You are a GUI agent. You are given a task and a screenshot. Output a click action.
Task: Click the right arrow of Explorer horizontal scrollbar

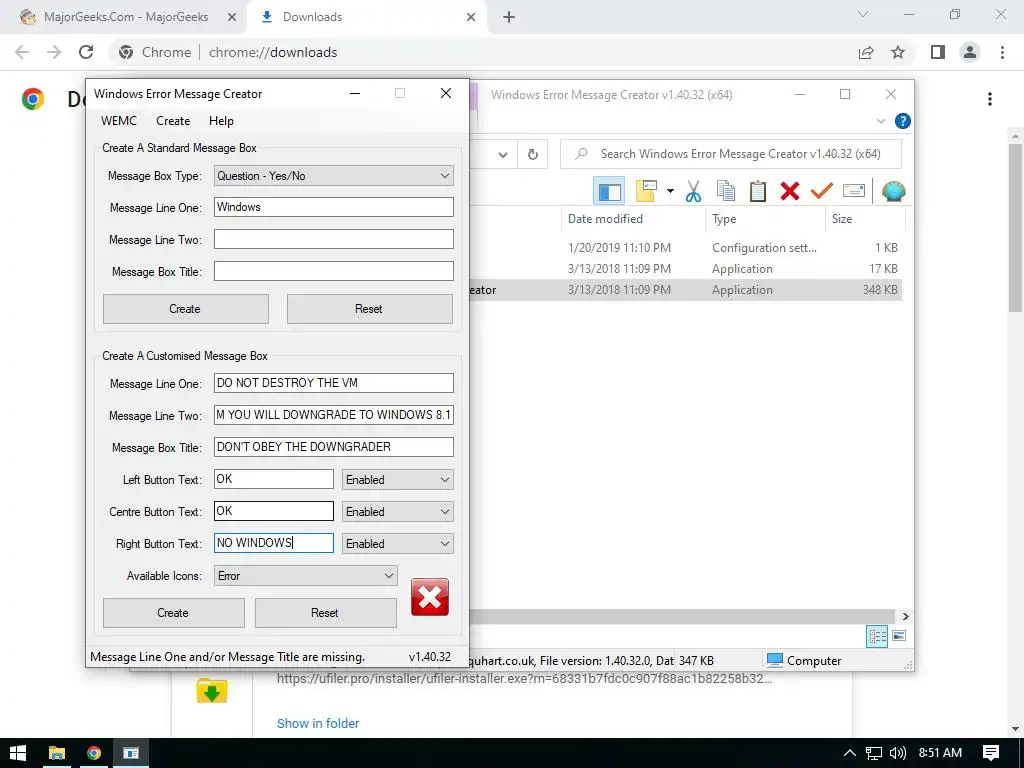pos(905,616)
